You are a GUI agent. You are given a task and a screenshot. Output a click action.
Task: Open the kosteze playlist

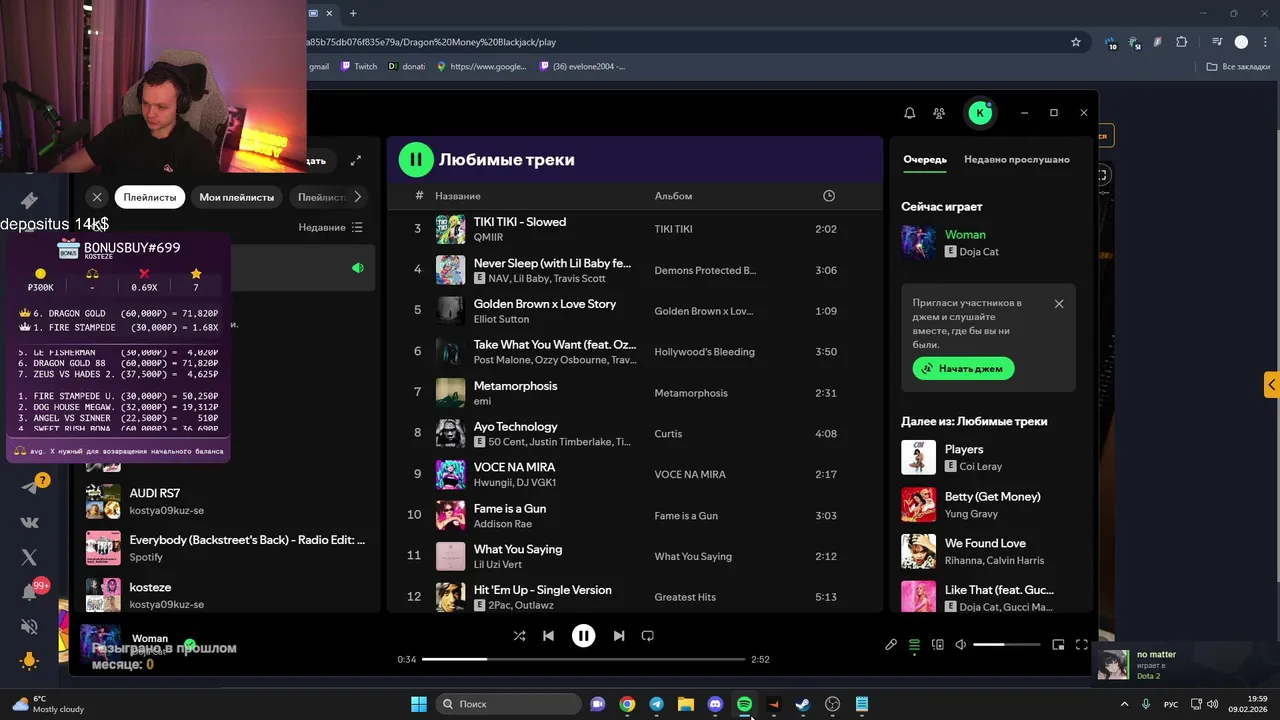[227, 596]
